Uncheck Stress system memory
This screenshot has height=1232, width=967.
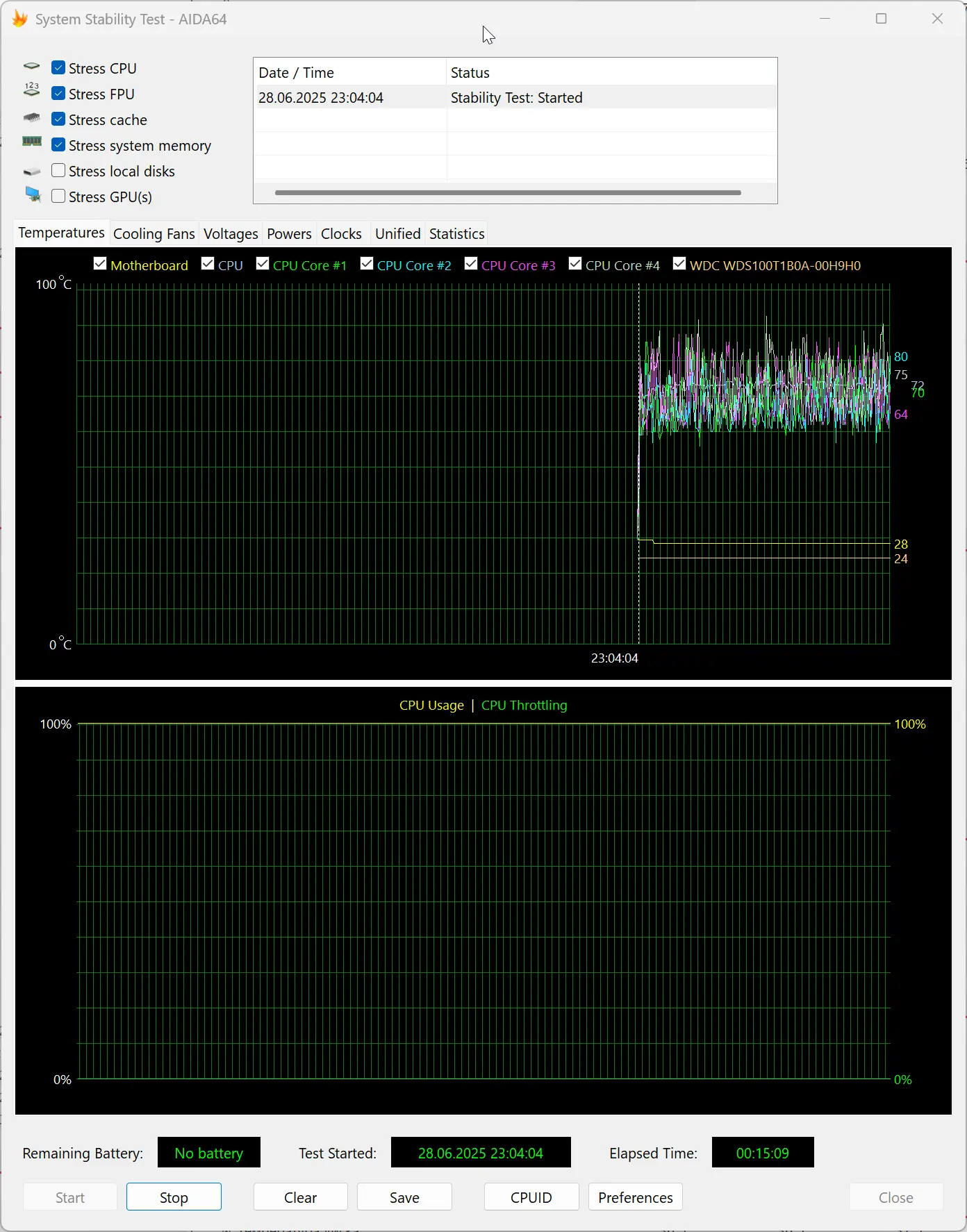(59, 145)
